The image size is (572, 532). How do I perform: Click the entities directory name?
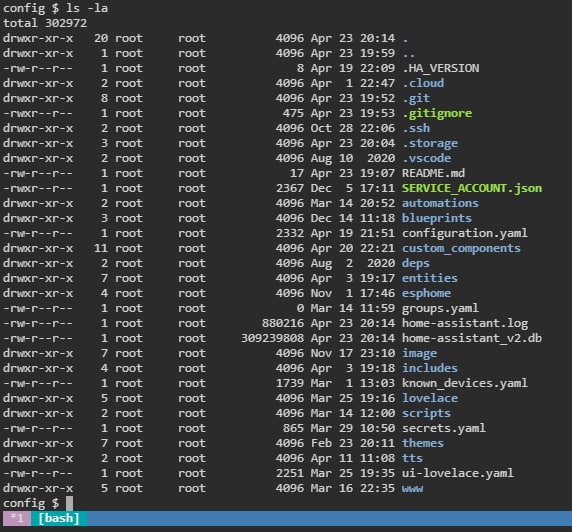point(430,278)
